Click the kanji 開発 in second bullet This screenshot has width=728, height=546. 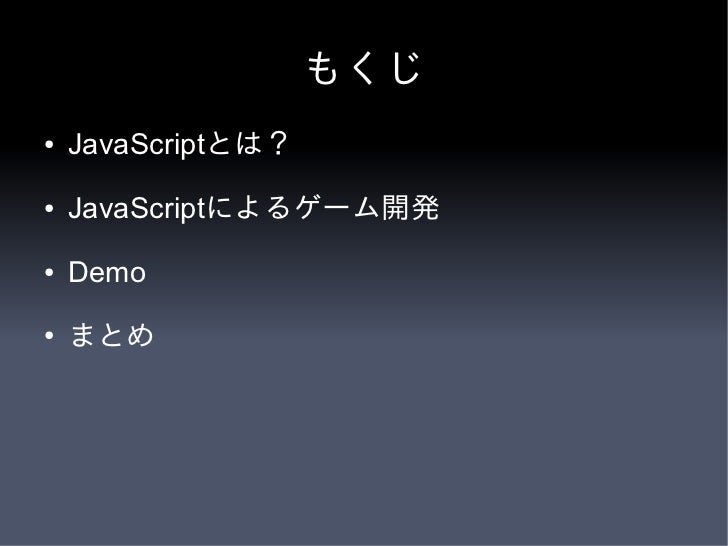(x=410, y=208)
